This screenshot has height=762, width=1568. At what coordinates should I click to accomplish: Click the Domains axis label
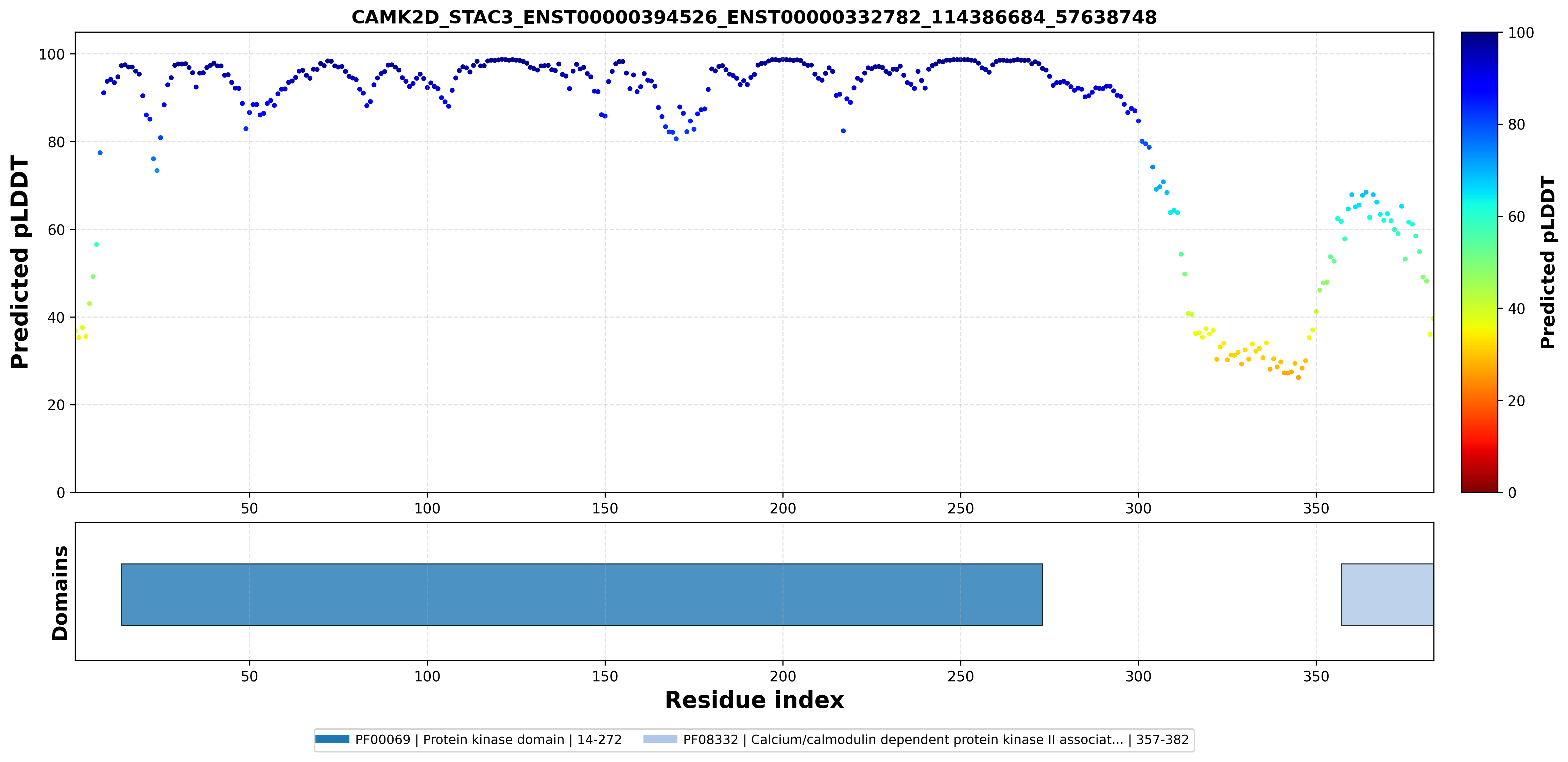point(60,593)
